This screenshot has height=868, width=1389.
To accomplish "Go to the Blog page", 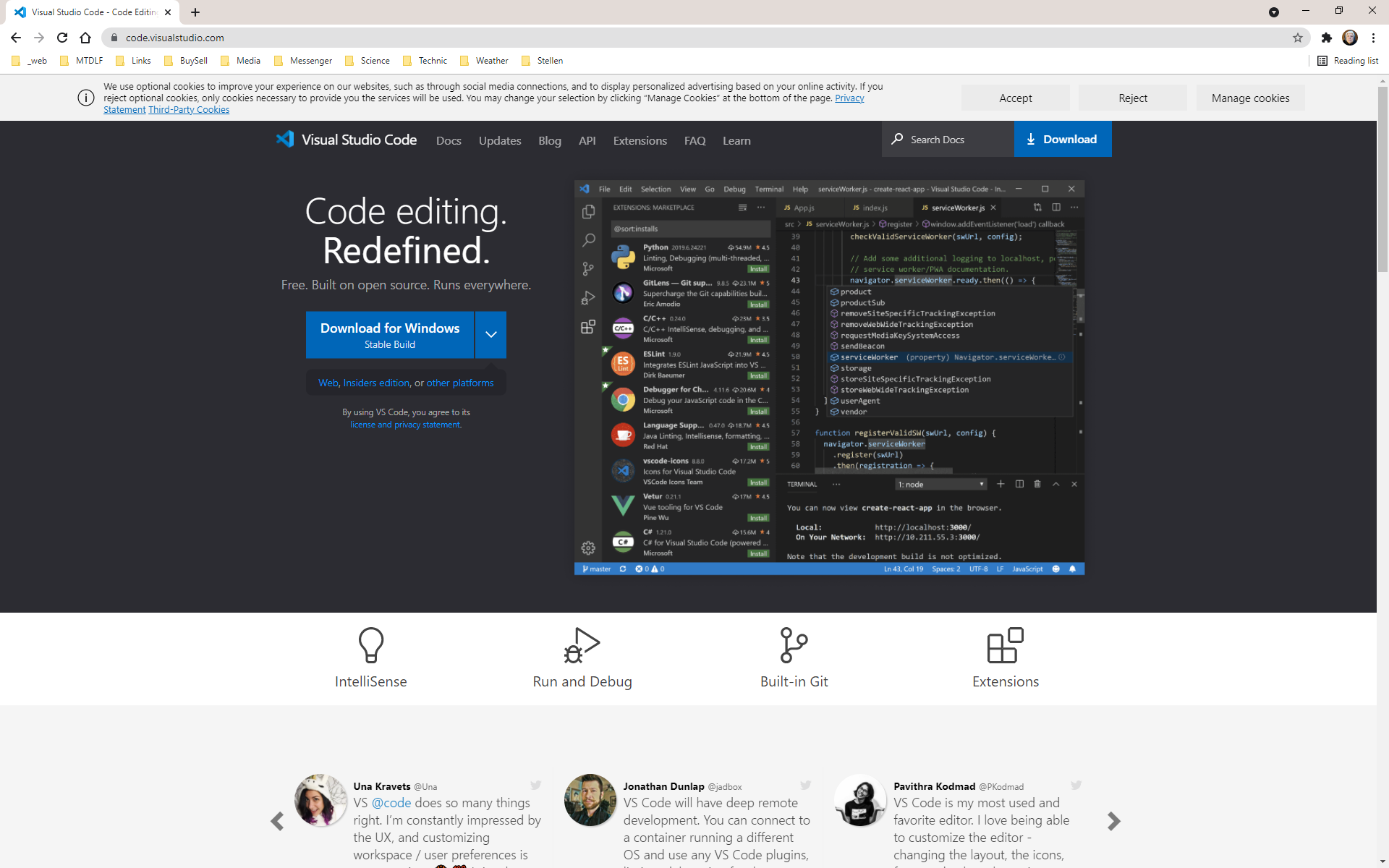I will [x=550, y=140].
